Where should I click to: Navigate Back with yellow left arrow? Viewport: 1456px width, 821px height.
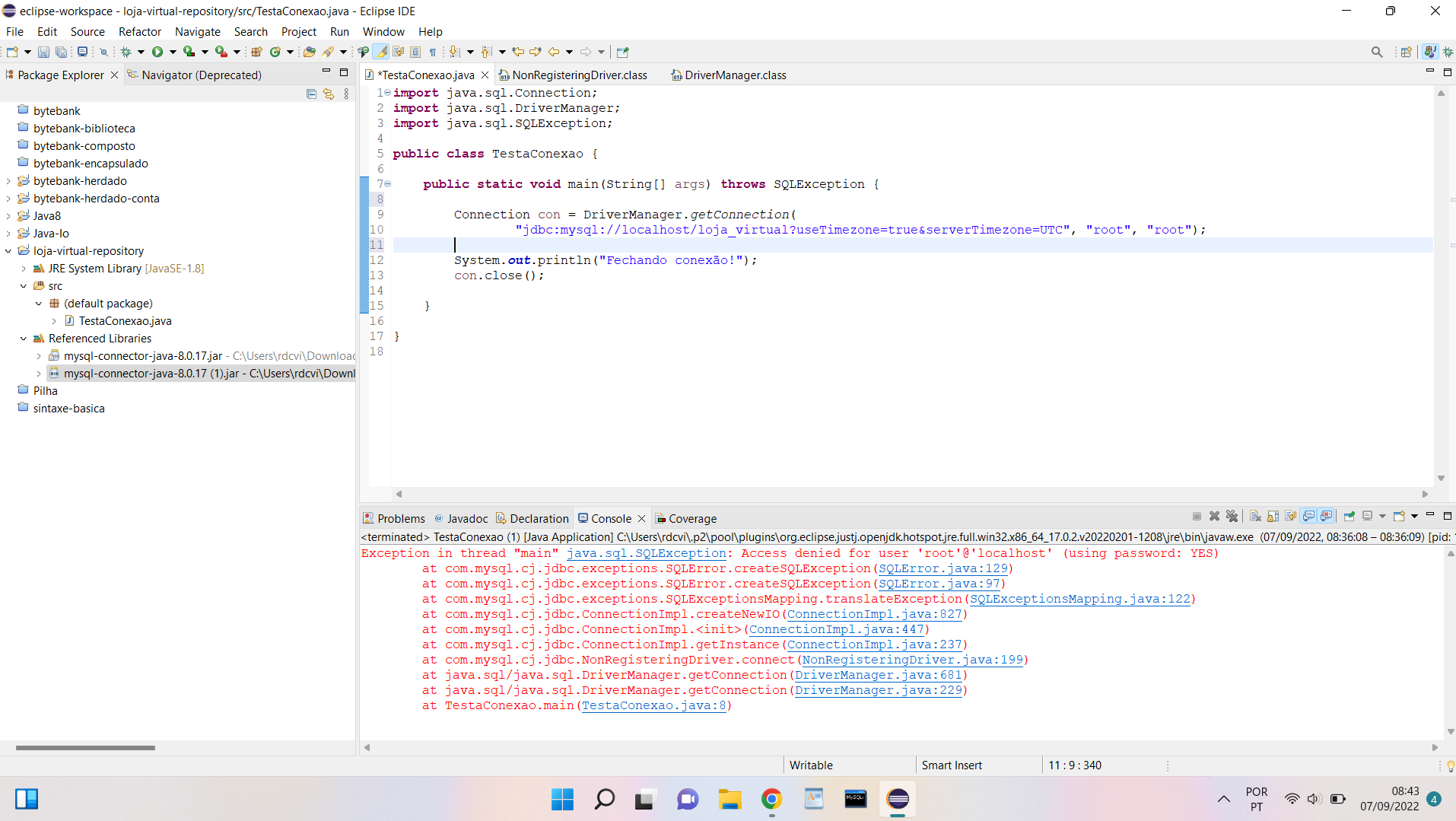[554, 52]
